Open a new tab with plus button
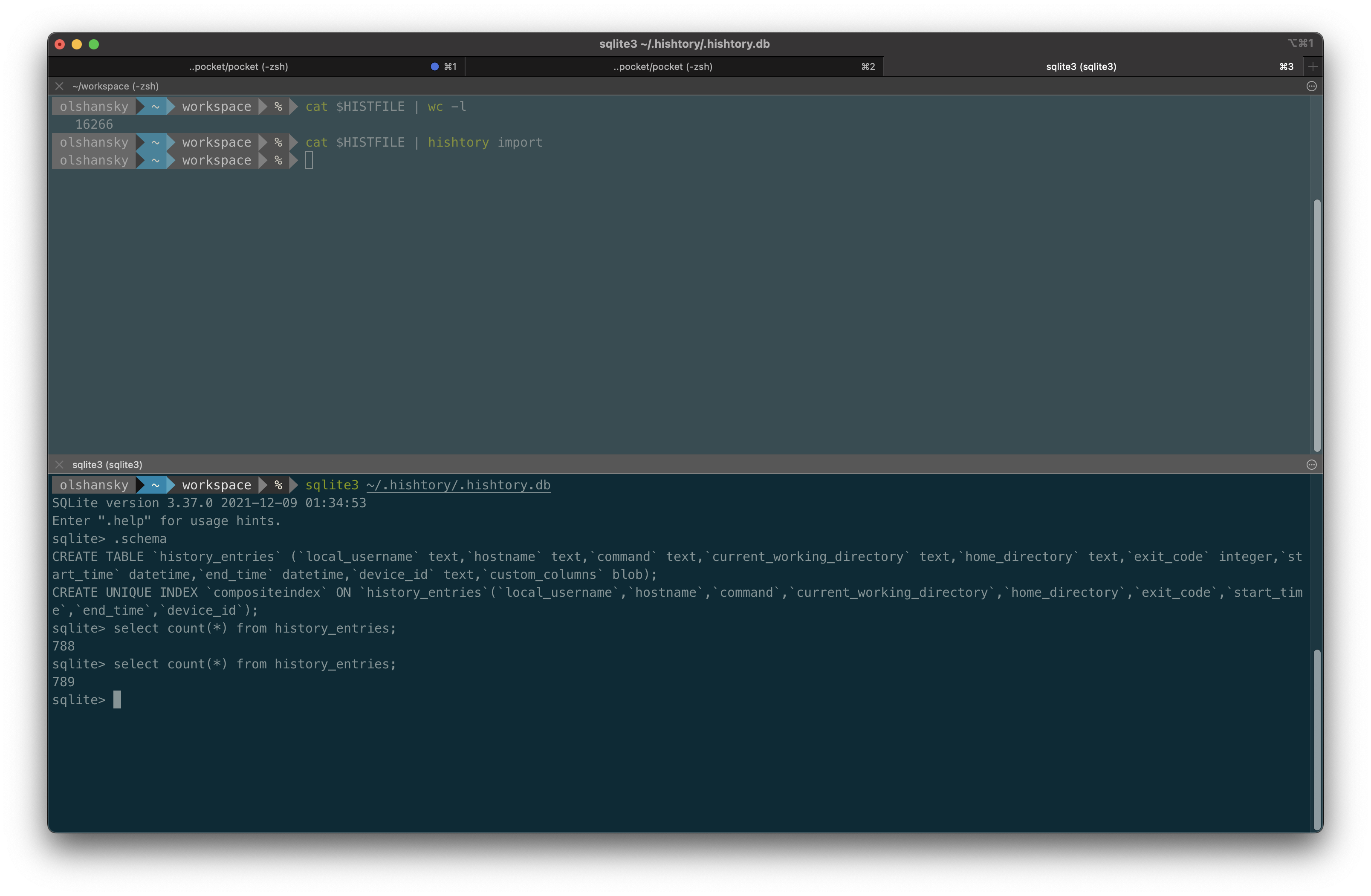This screenshot has height=896, width=1371. pos(1313,67)
